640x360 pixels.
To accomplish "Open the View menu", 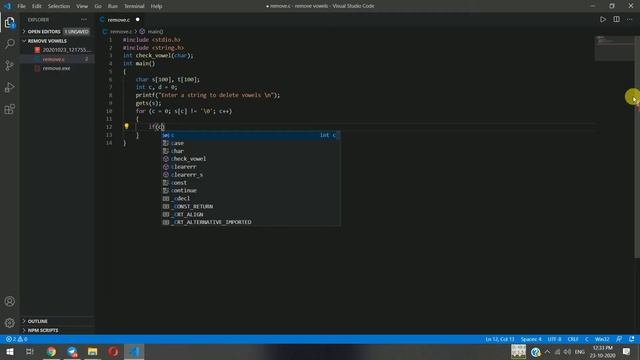I will click(82, 6).
